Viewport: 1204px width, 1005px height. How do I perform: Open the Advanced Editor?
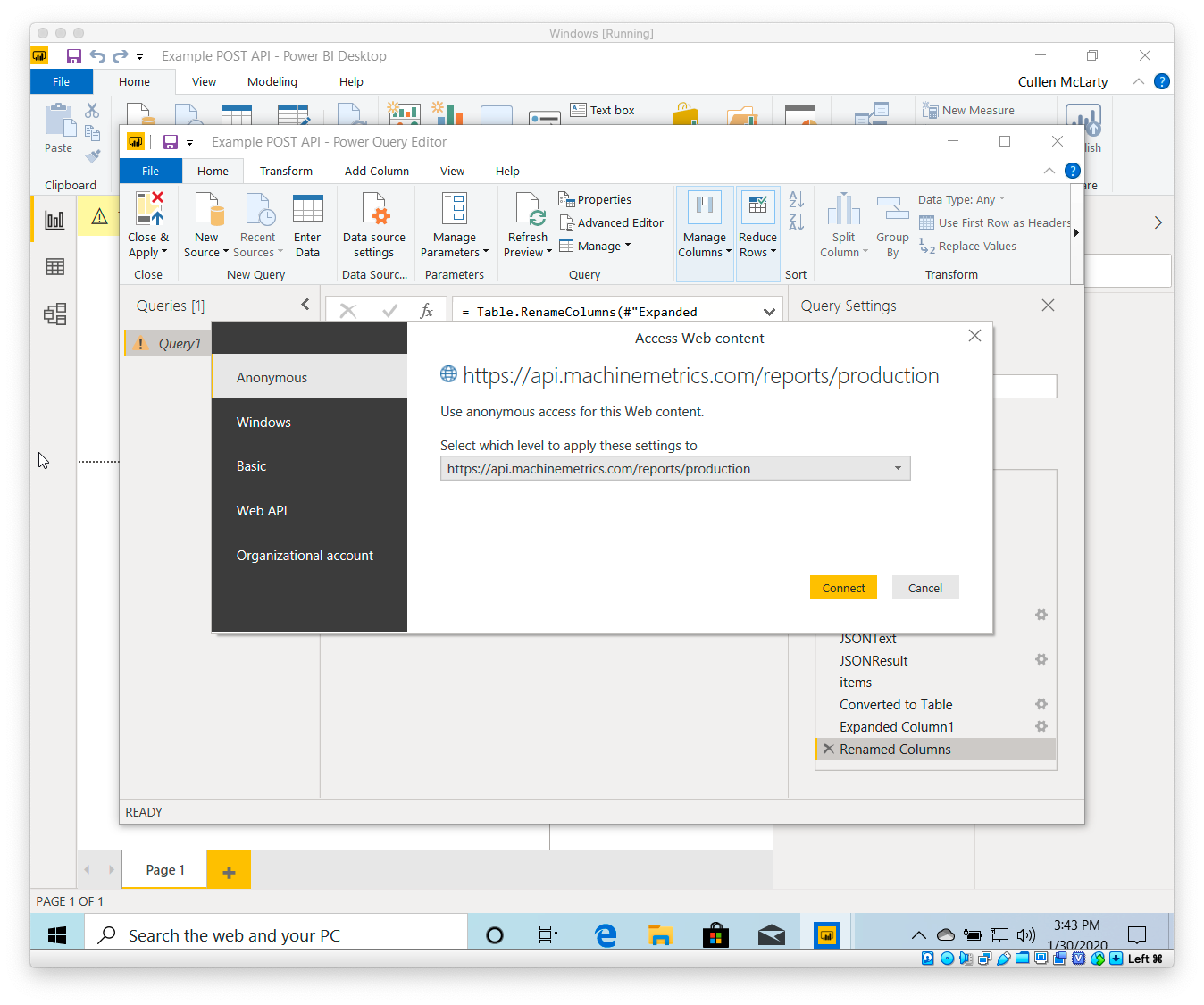[612, 222]
